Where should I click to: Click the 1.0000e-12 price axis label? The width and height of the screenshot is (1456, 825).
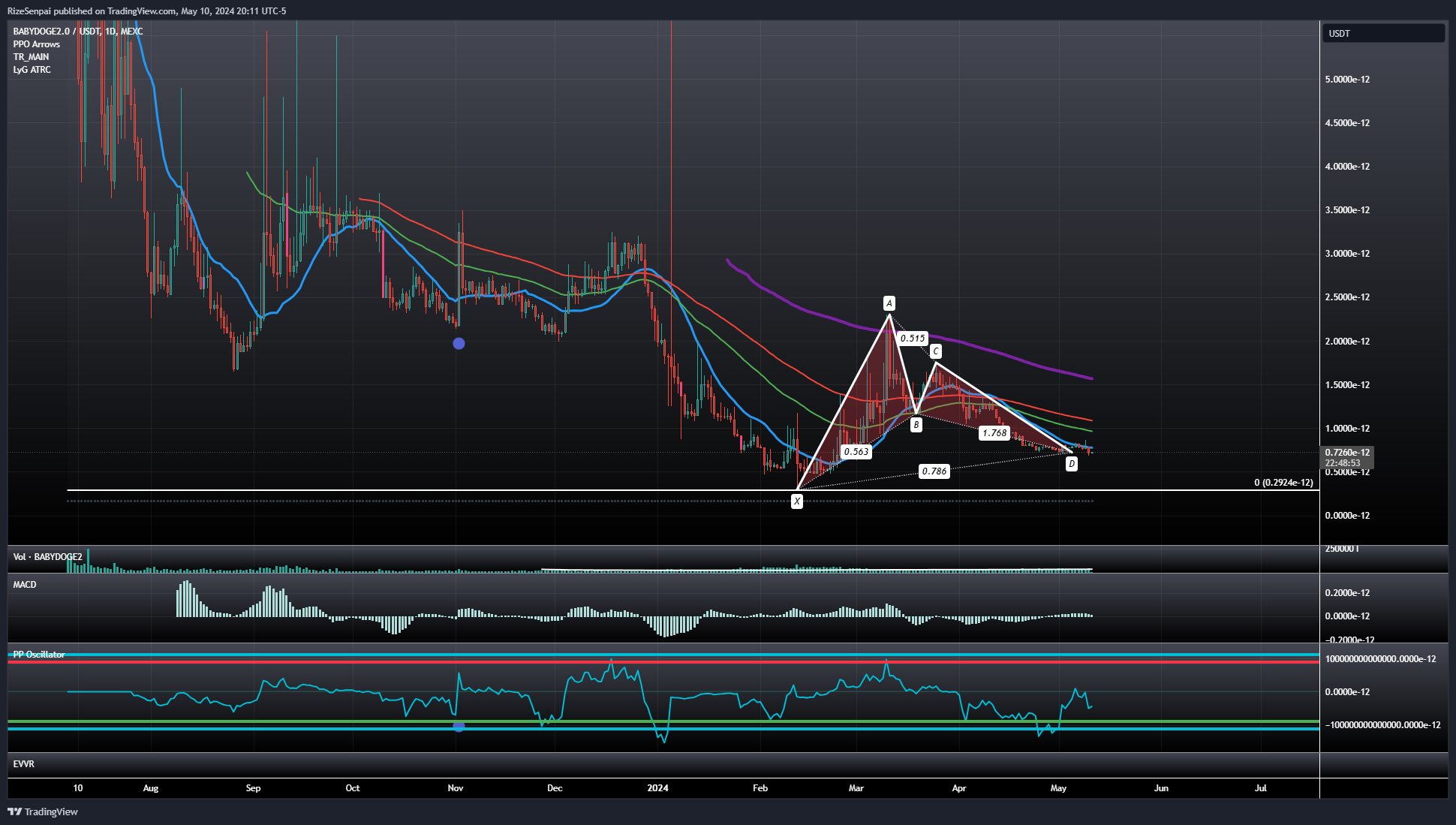point(1347,429)
